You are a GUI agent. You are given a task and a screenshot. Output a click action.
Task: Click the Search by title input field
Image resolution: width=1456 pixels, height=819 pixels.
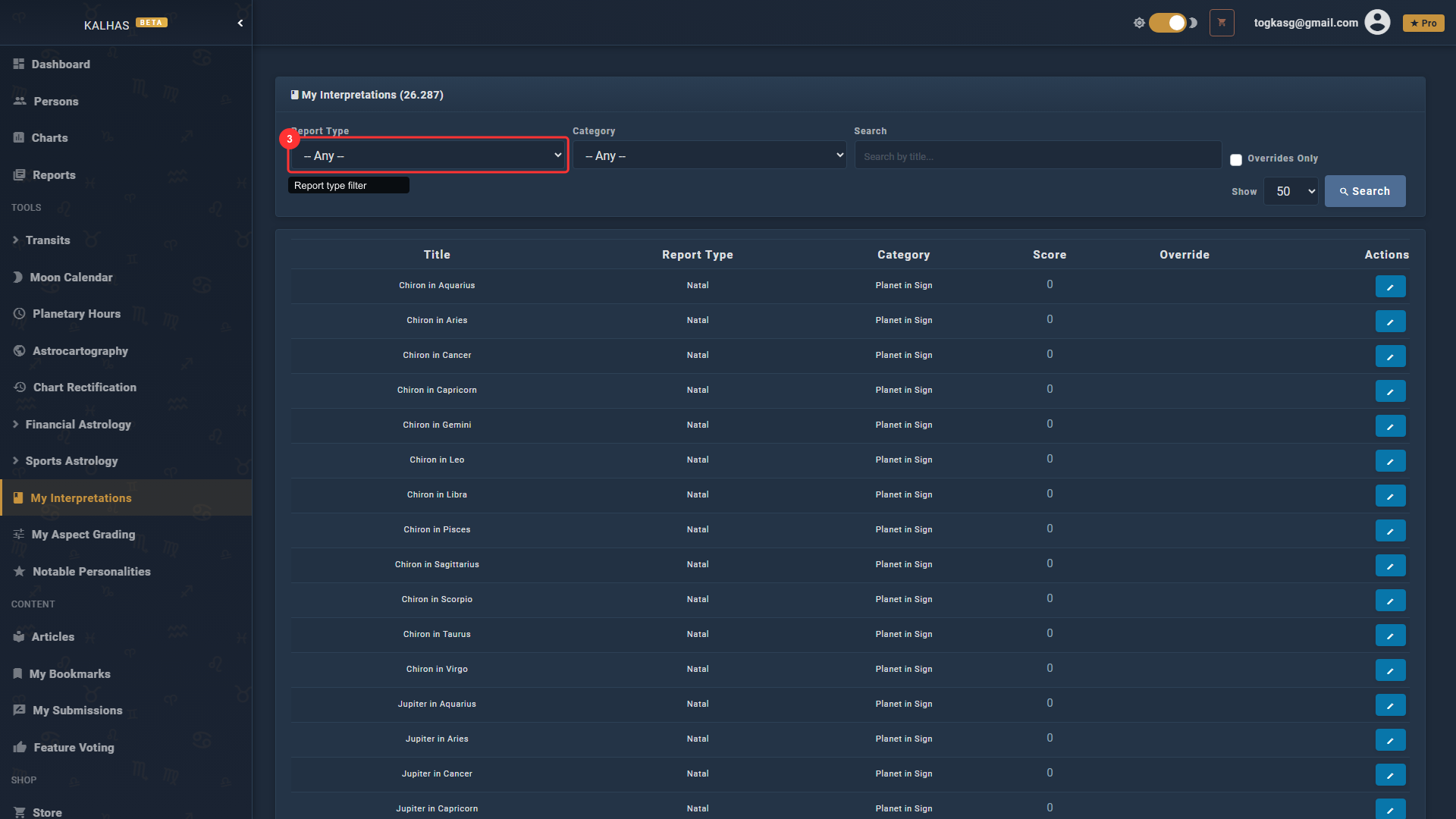pyautogui.click(x=1037, y=156)
